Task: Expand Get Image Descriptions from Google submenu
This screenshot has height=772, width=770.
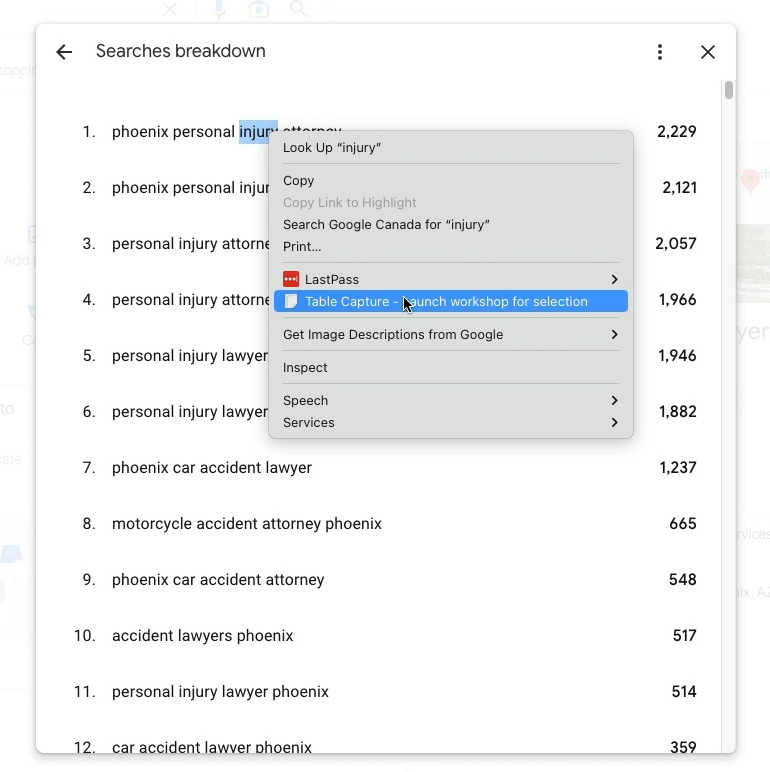Action: [x=614, y=335]
